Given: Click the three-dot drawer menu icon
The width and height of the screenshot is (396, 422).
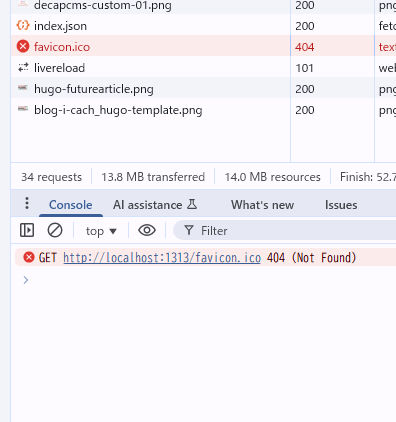Looking at the screenshot, I should click(27, 203).
